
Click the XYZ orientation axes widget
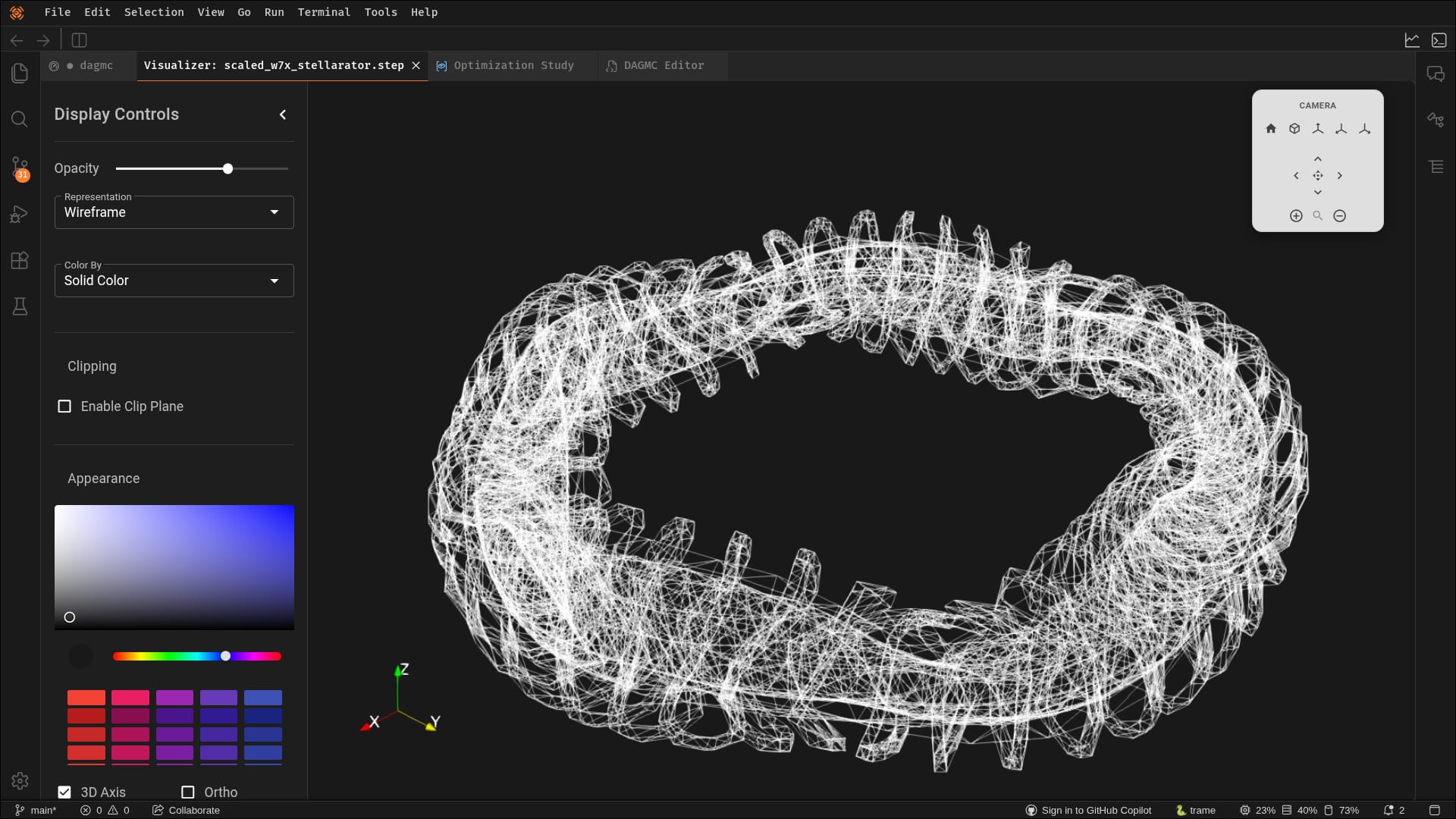[401, 699]
